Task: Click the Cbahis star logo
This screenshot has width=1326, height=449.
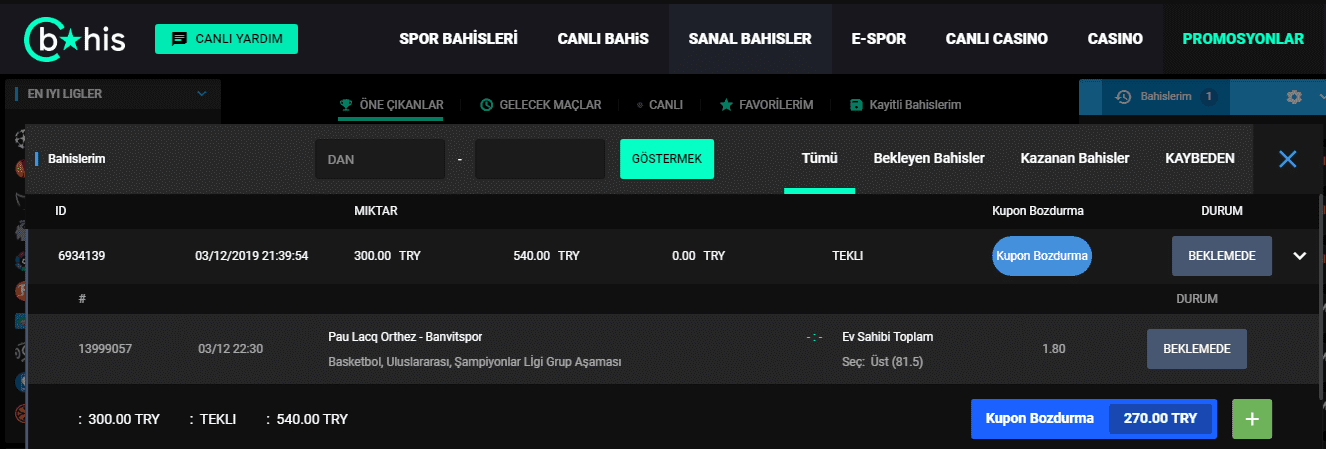Action: [75, 39]
